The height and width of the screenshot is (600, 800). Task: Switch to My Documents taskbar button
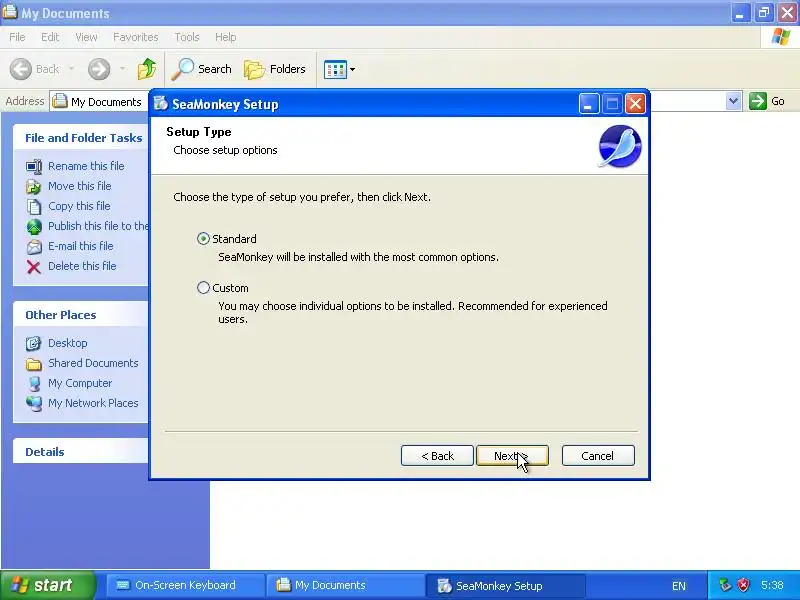[346, 585]
